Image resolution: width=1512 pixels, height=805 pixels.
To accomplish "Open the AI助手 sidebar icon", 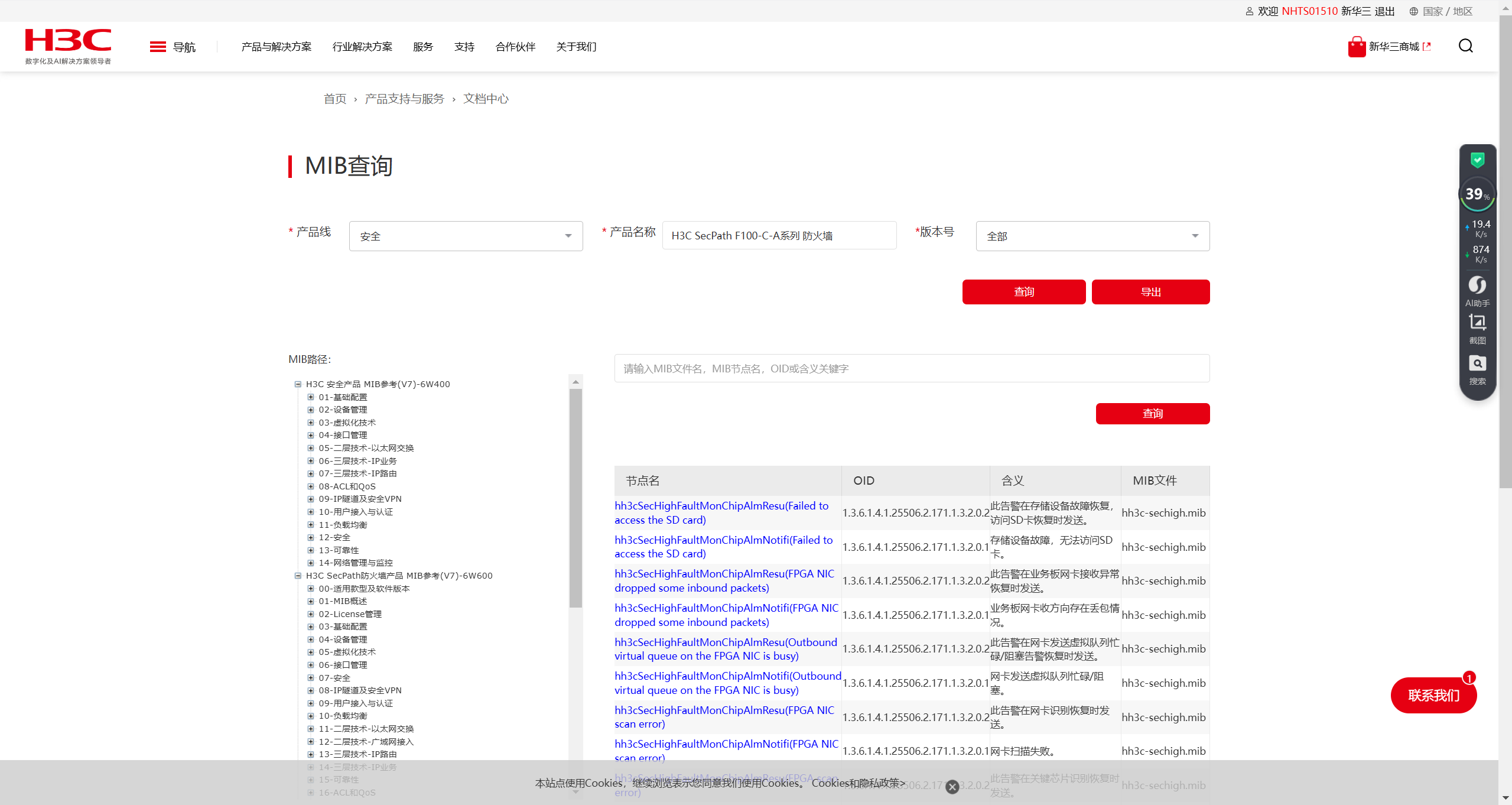I will tap(1477, 285).
